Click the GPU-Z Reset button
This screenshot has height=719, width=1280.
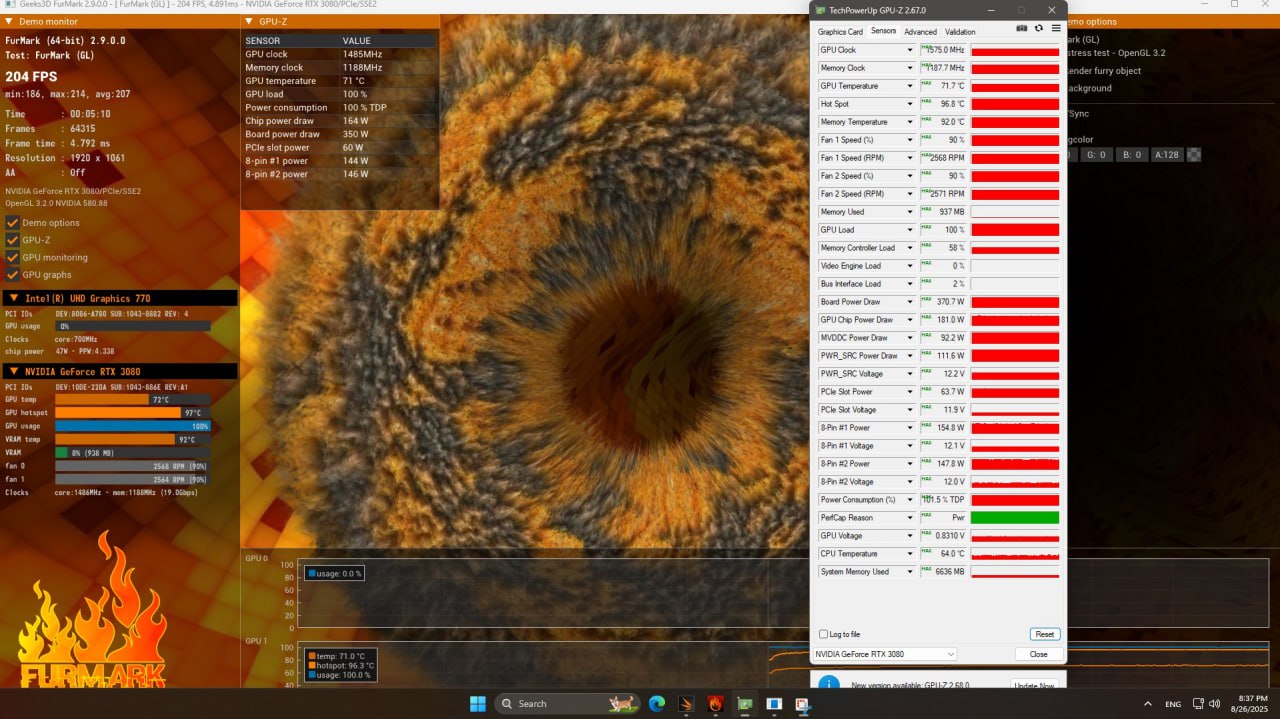tap(1045, 634)
